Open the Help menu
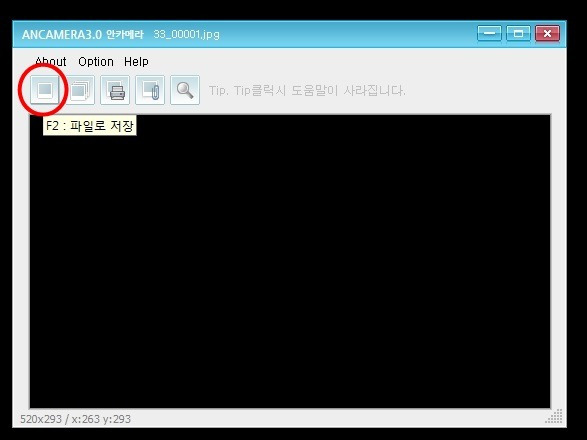 [x=136, y=61]
